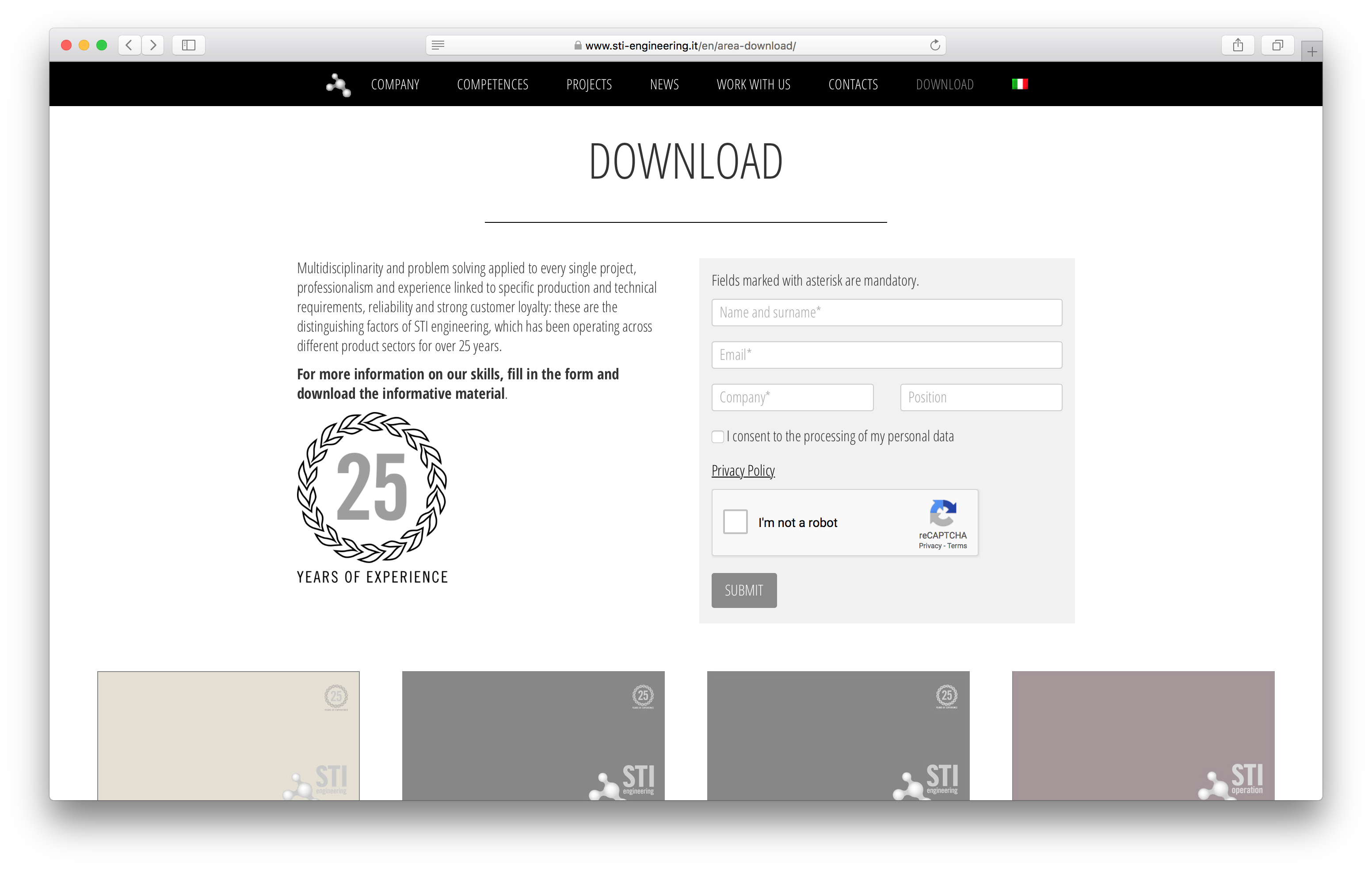Click the Reader view icon in address bar
1372x871 pixels.
coord(438,45)
